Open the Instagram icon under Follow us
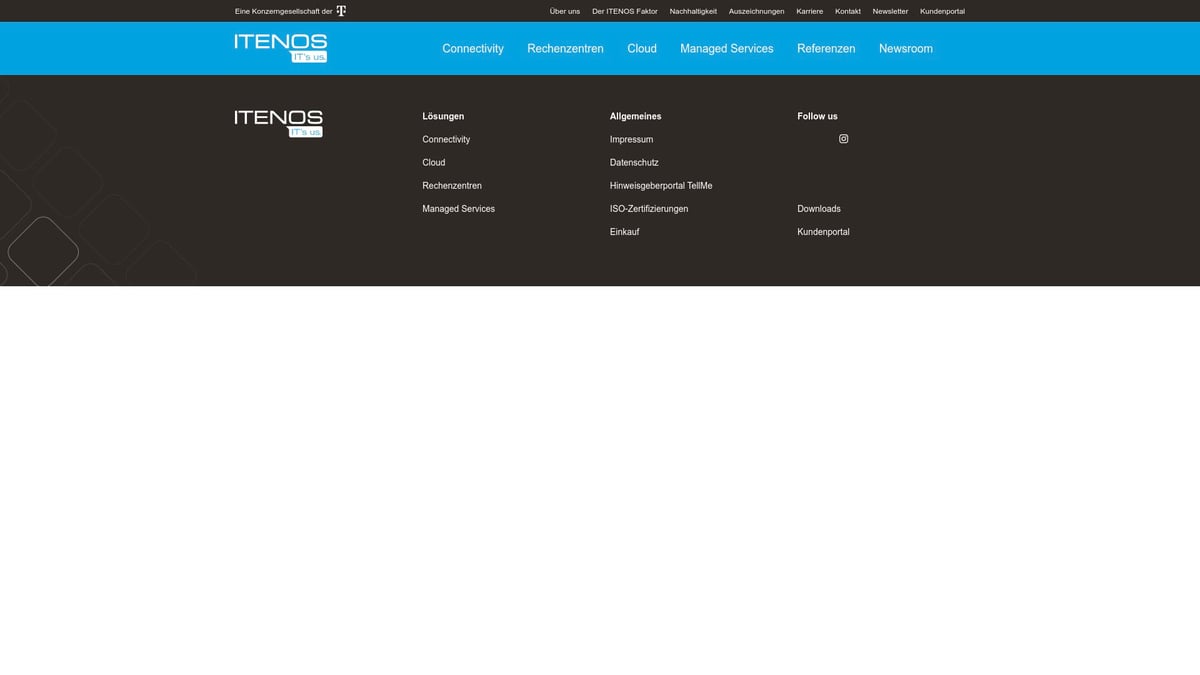The width and height of the screenshot is (1200, 675). click(843, 139)
